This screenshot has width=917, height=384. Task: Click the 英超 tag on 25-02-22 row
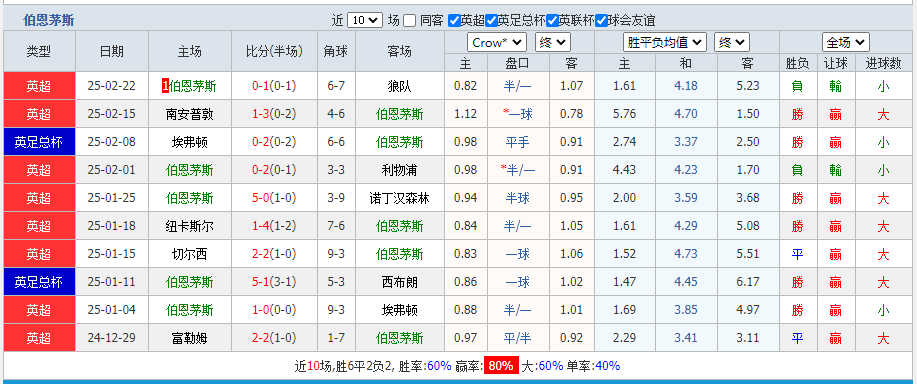pyautogui.click(x=39, y=87)
